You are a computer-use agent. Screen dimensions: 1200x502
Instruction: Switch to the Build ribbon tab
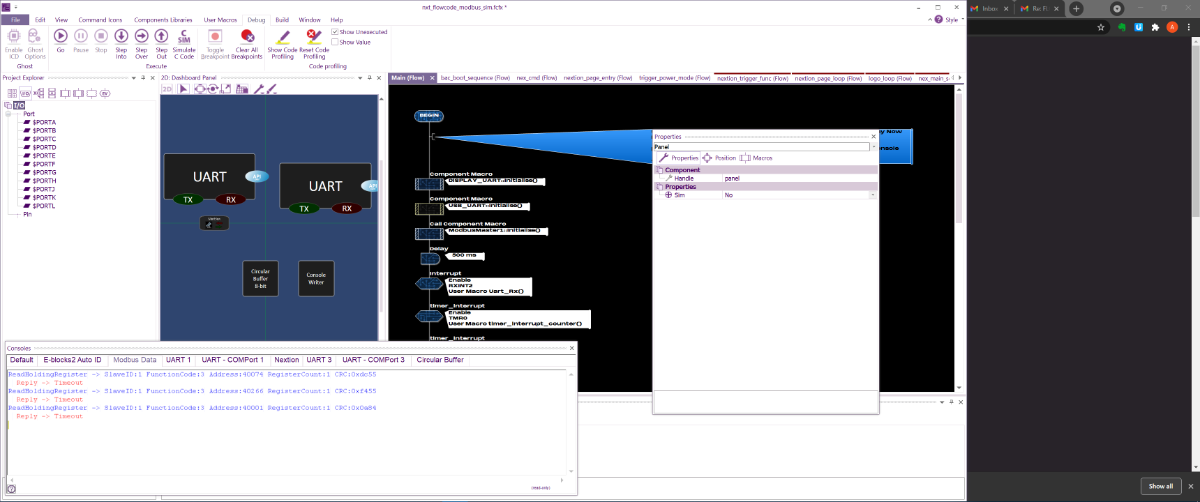[x=282, y=19]
